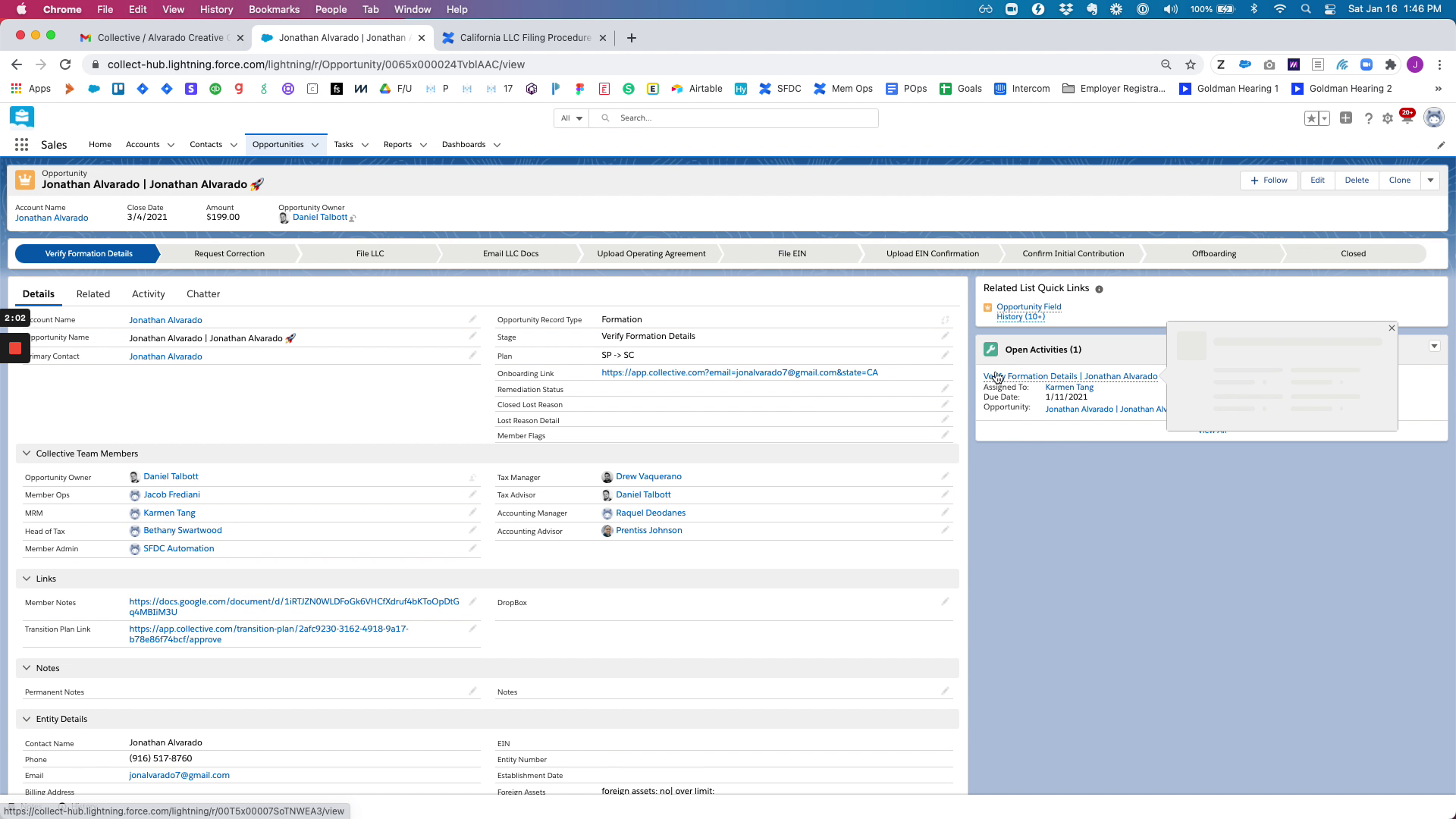Select the File LLC stage in path
The width and height of the screenshot is (1456, 819).
point(370,254)
